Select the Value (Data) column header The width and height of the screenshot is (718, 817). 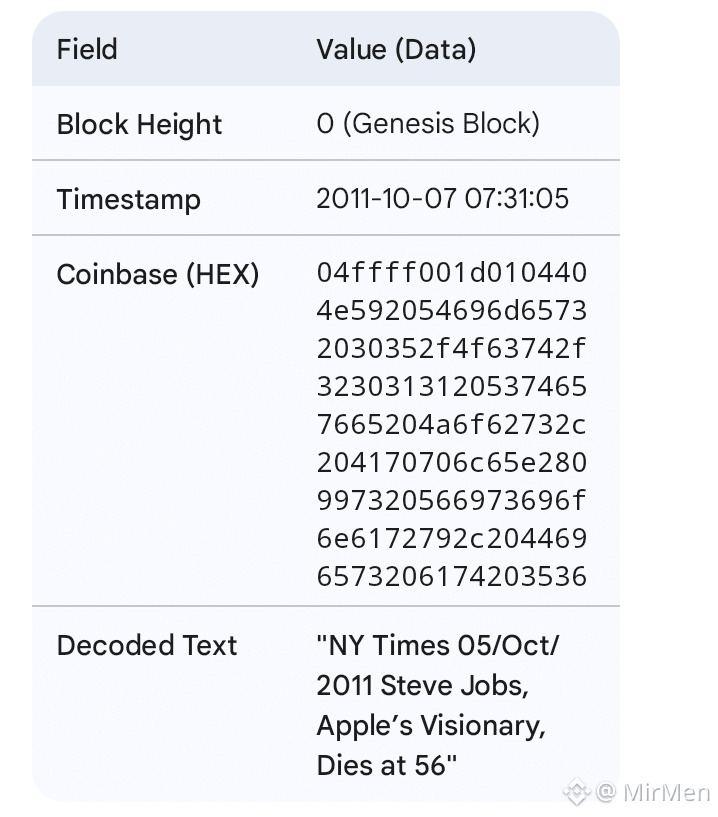(x=396, y=49)
